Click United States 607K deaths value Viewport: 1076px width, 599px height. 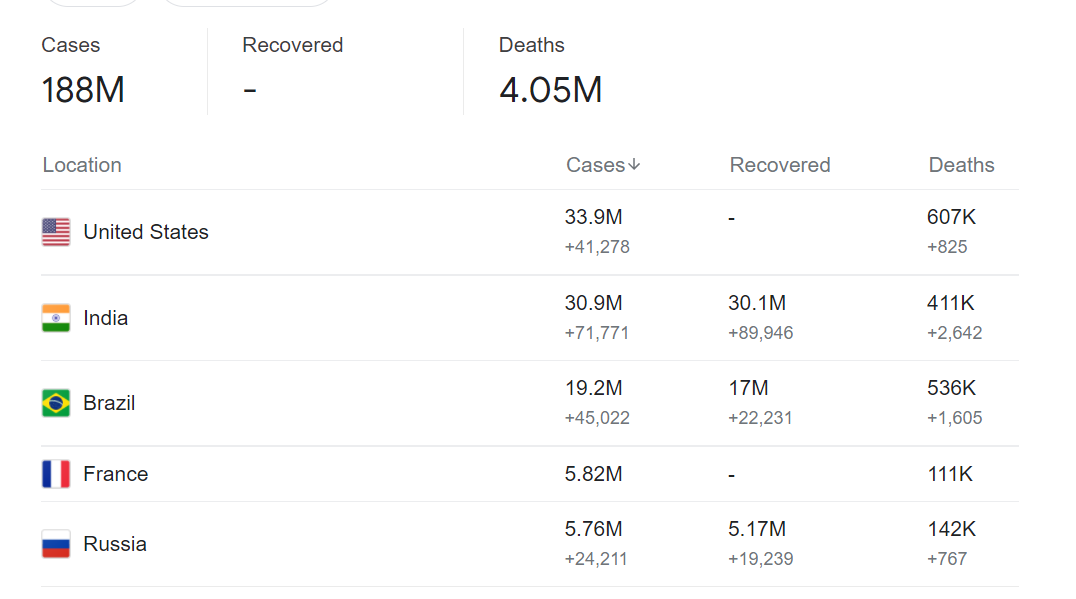pos(951,217)
